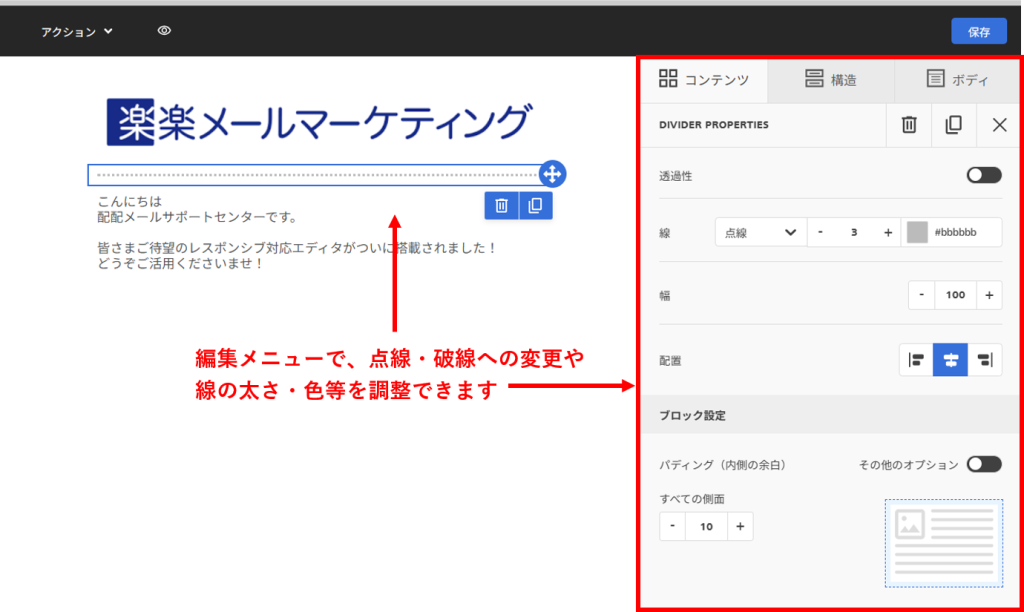1024x612 pixels.
Task: Increase すべての側面 padding with plus
Action: [x=740, y=526]
